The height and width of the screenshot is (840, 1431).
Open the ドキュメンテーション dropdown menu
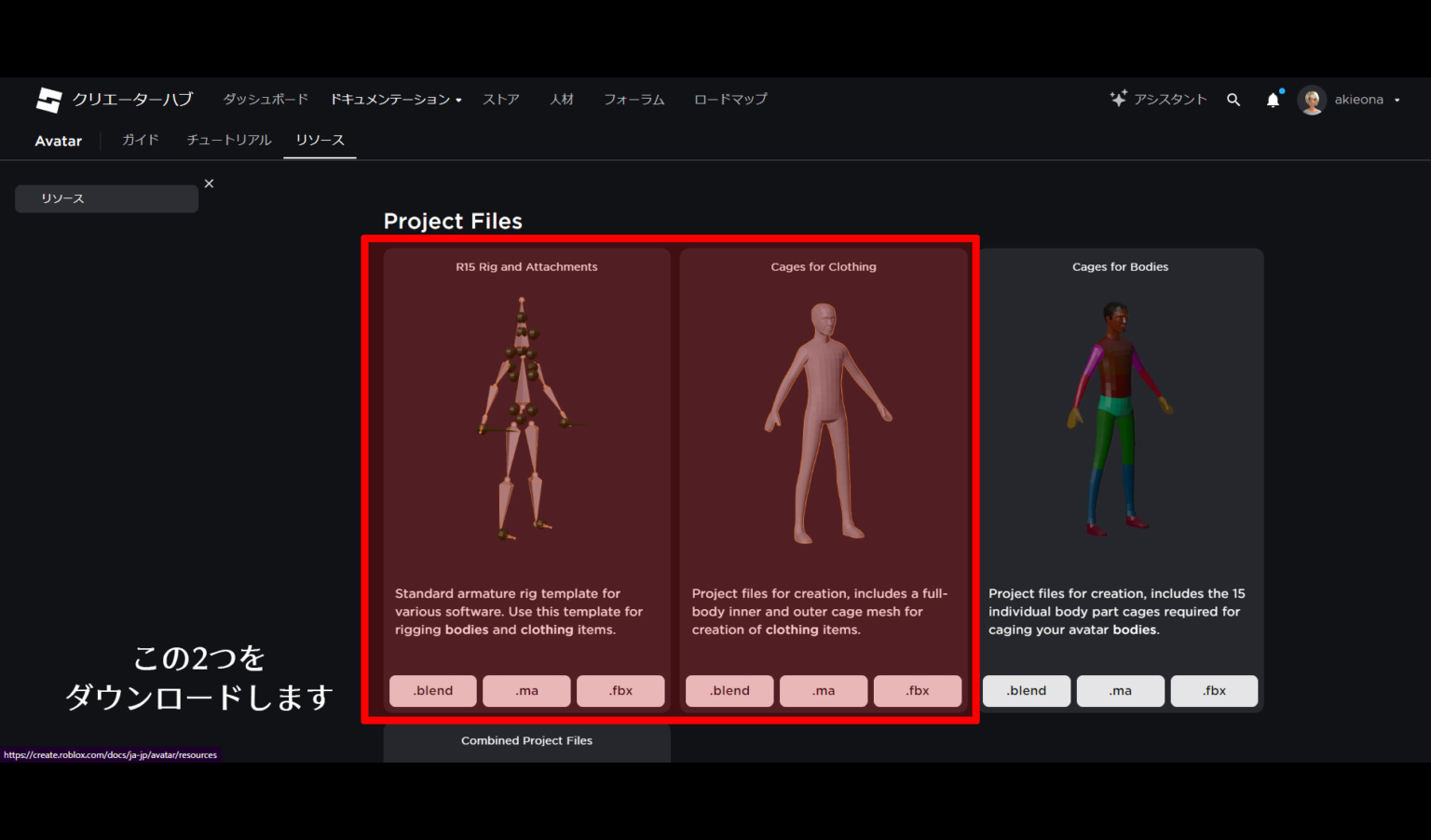coord(395,99)
